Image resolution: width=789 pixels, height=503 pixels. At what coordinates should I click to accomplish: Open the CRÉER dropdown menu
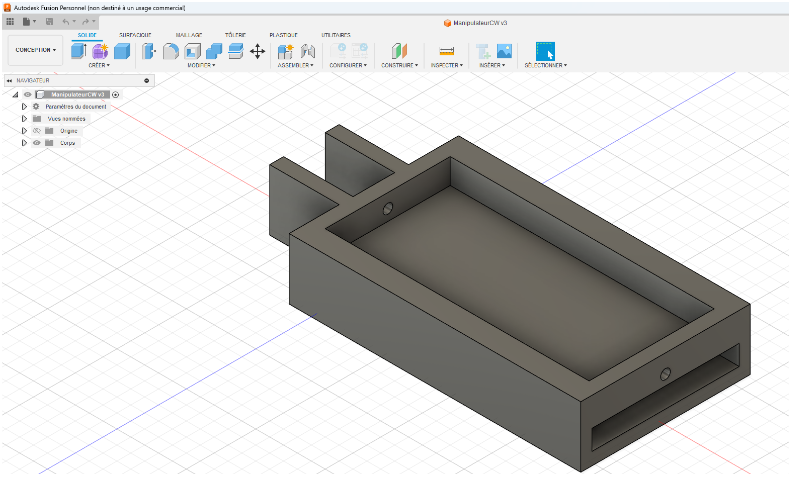99,65
